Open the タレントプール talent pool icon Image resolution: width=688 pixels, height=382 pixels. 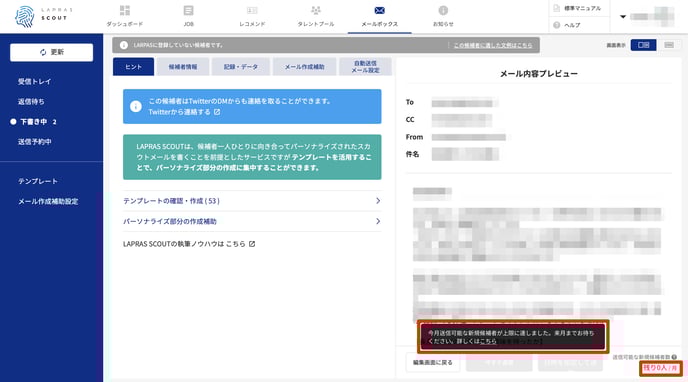315,10
